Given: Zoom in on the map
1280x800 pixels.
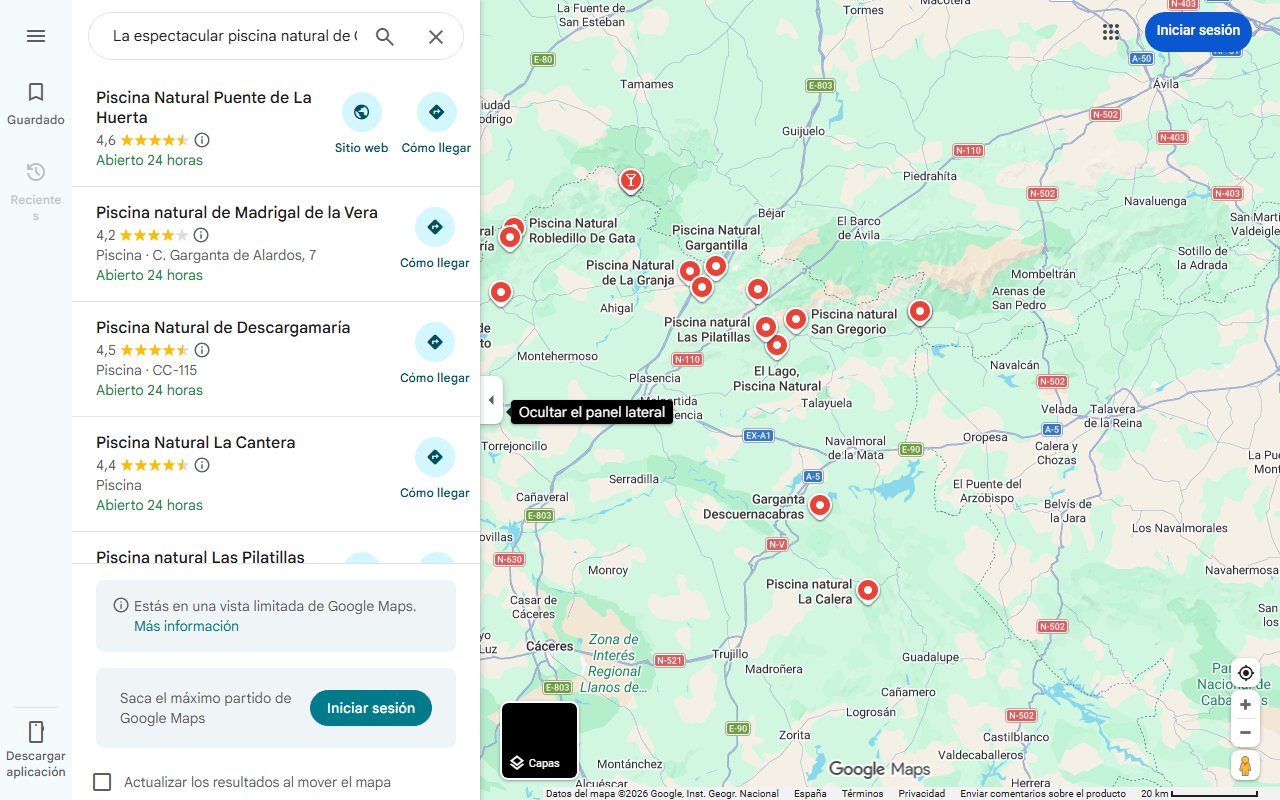Looking at the screenshot, I should click(x=1245, y=705).
